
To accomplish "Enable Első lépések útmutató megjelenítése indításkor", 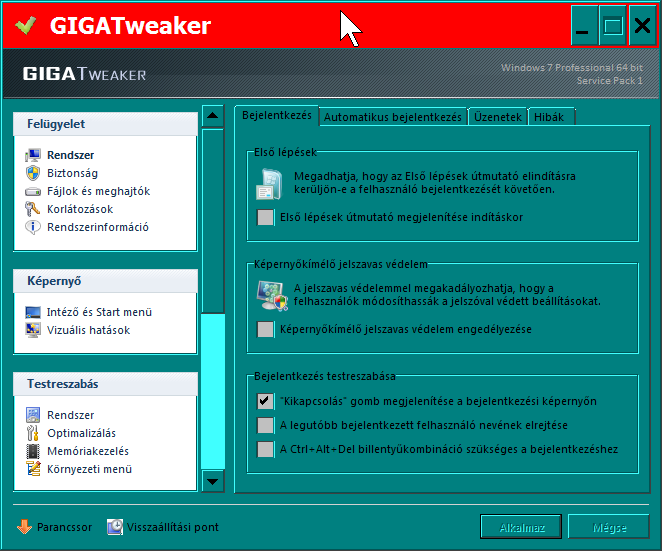I will point(266,217).
